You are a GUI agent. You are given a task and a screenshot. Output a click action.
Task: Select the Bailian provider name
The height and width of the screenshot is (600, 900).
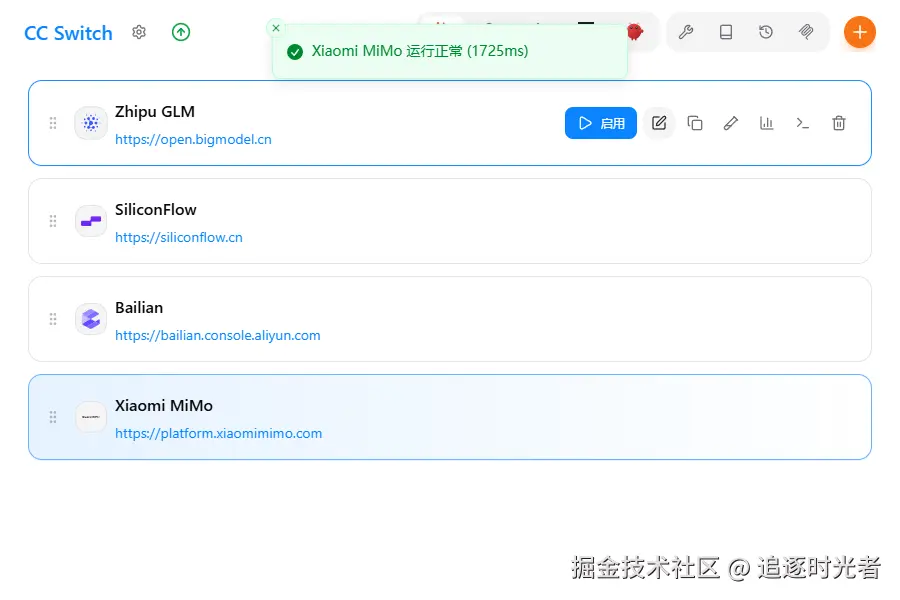(x=139, y=308)
